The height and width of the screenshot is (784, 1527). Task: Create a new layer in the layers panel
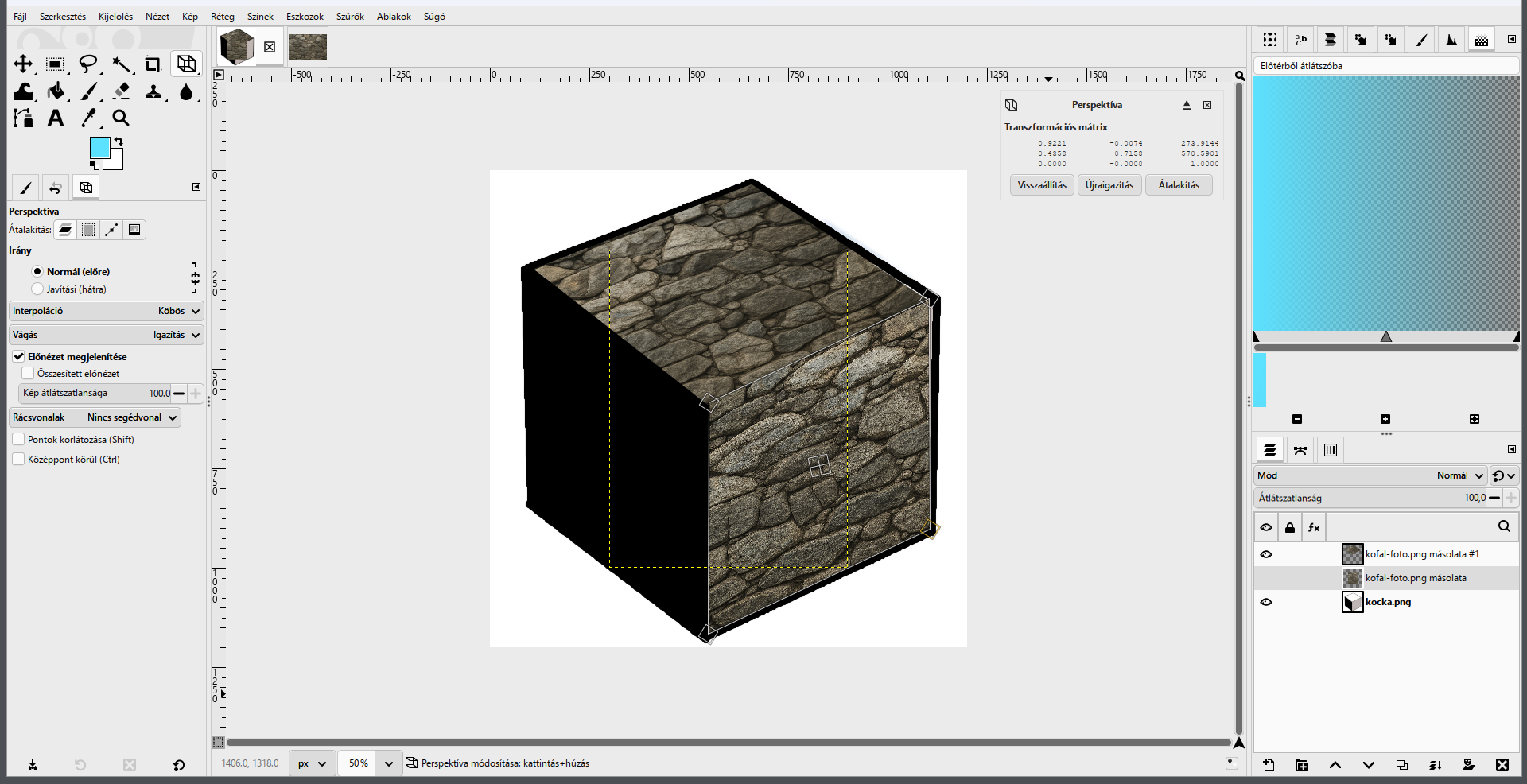coord(1269,765)
